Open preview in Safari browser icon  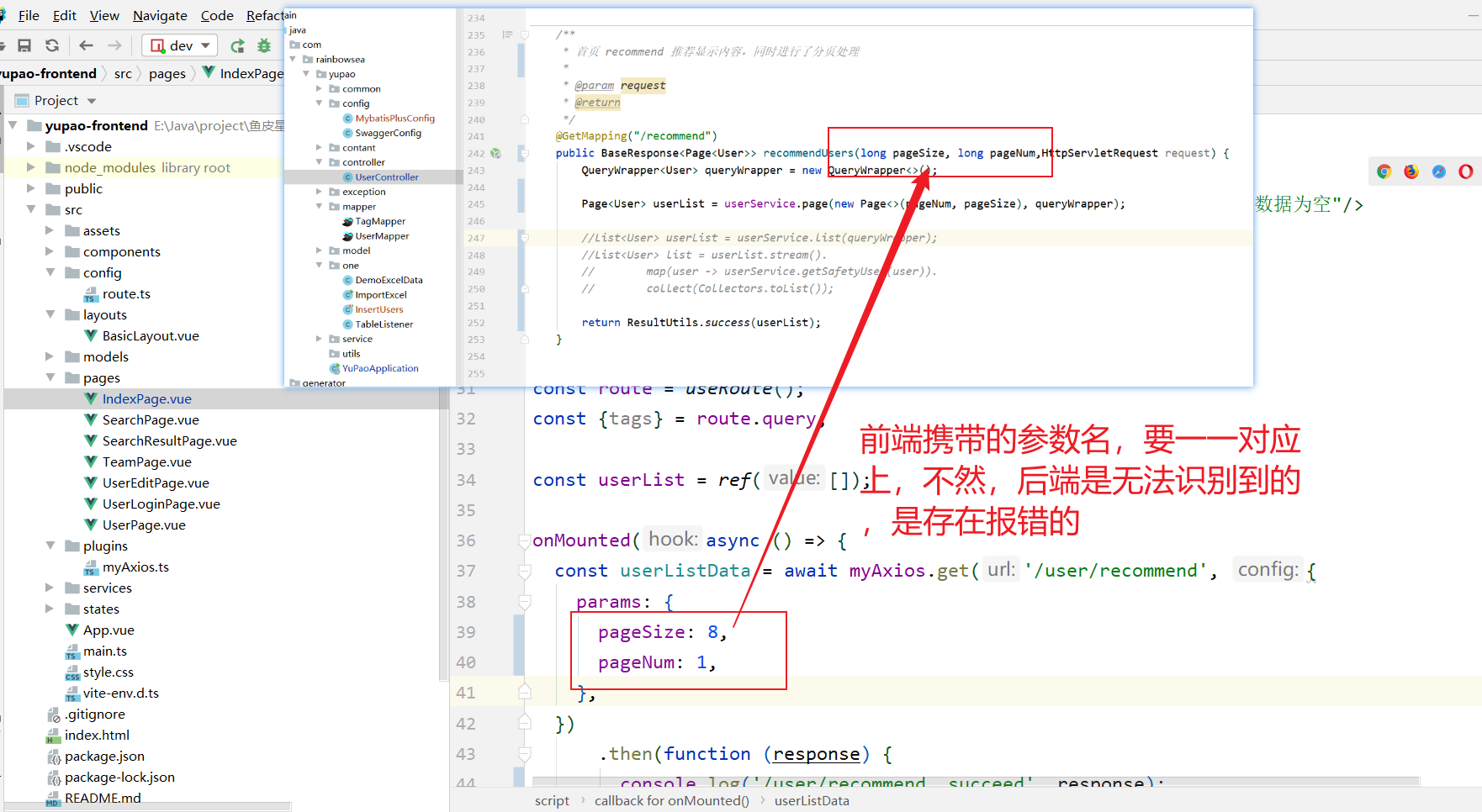click(x=1439, y=171)
